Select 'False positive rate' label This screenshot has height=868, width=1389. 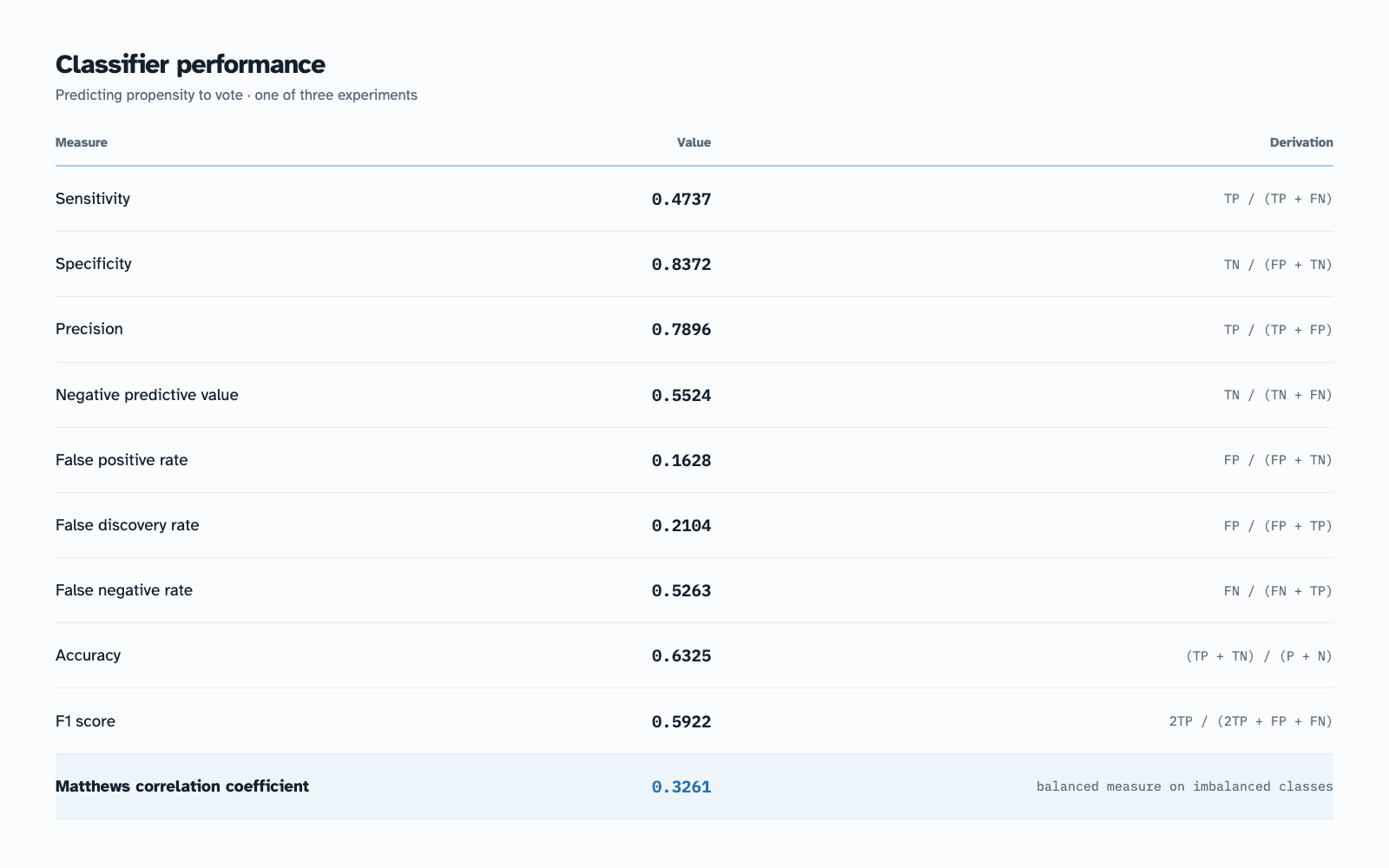pos(122,460)
